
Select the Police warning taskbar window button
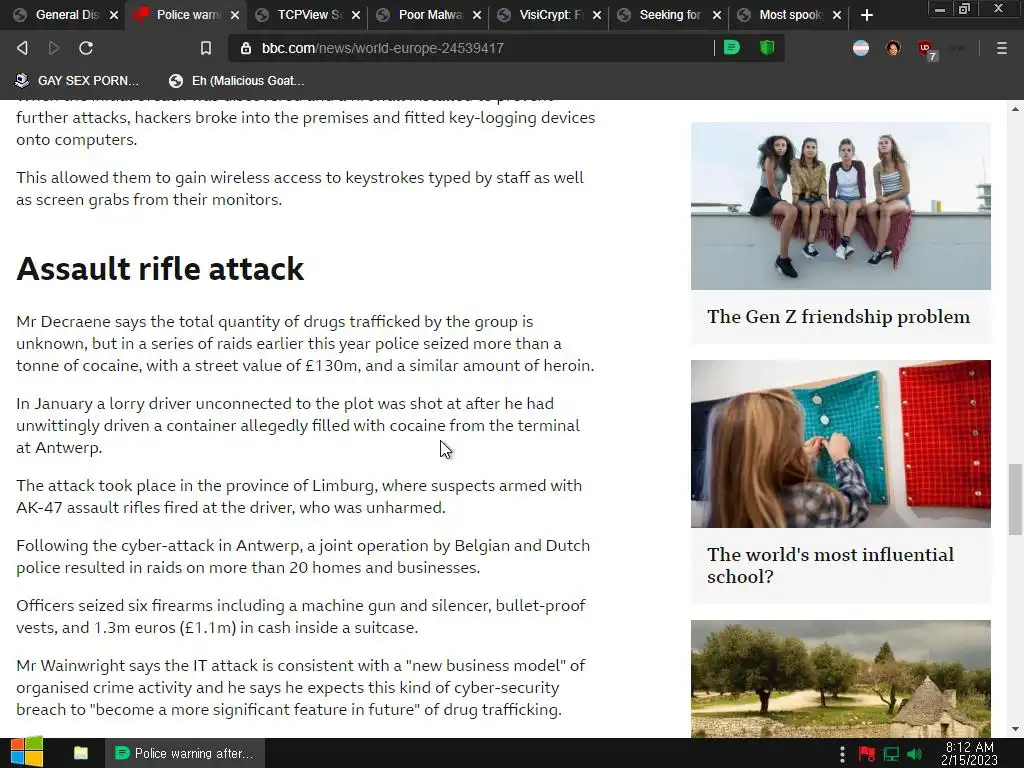click(x=184, y=753)
